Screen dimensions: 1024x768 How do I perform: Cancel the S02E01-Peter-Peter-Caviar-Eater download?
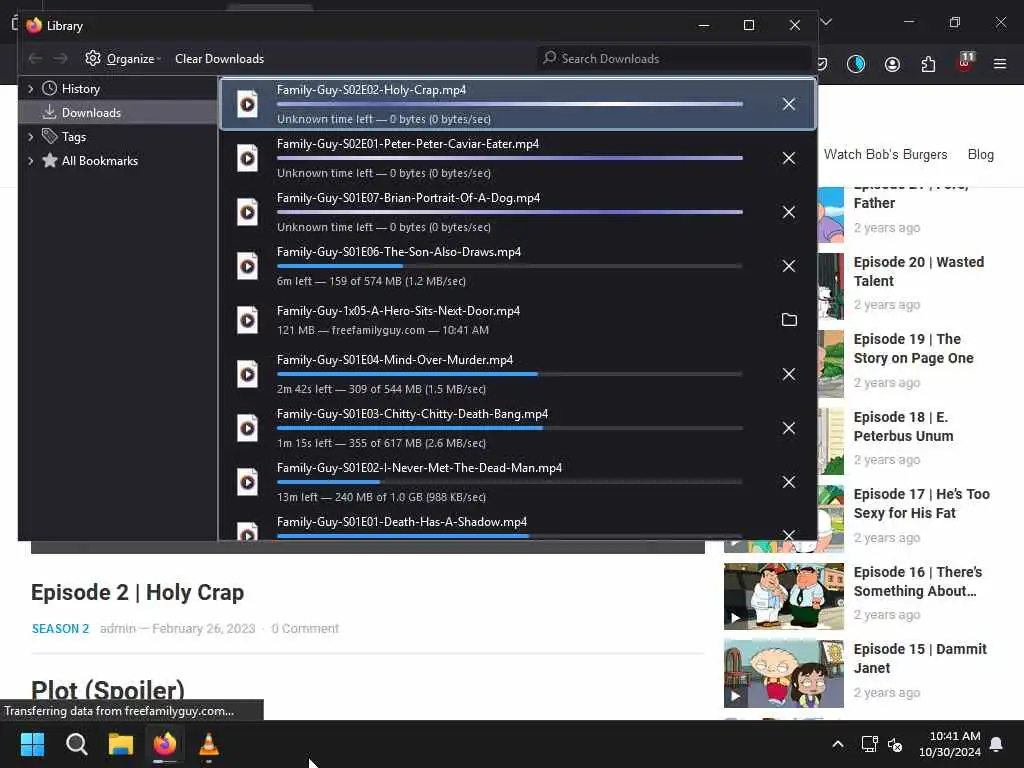click(789, 158)
